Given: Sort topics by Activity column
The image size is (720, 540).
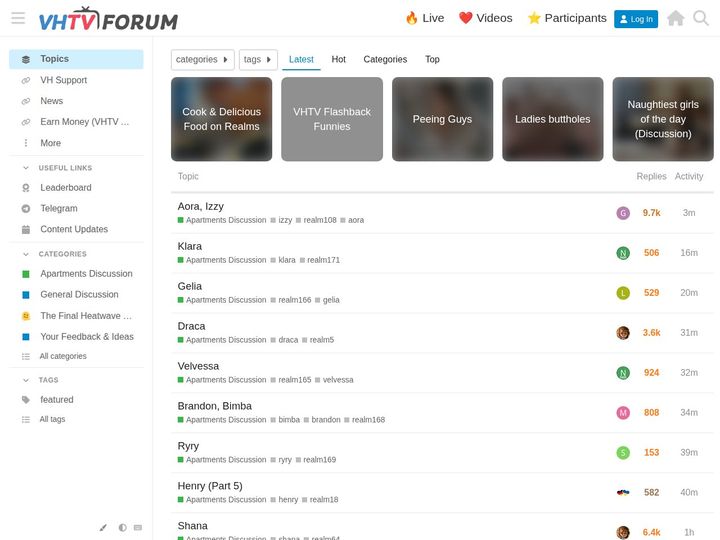Looking at the screenshot, I should click(689, 176).
